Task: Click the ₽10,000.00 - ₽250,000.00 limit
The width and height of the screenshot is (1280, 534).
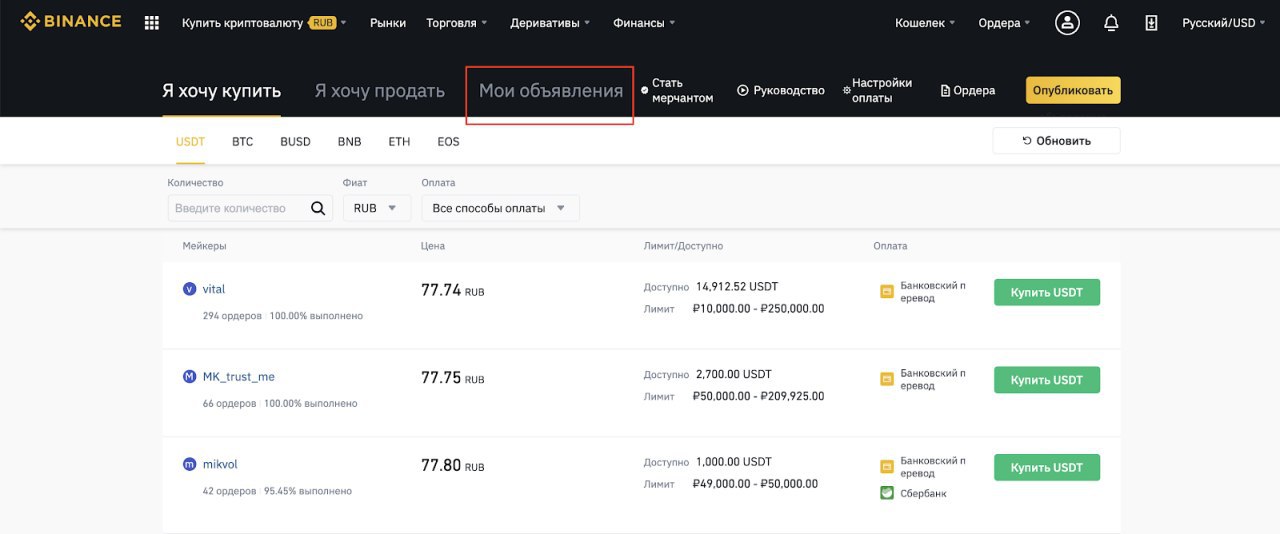Action: click(758, 309)
